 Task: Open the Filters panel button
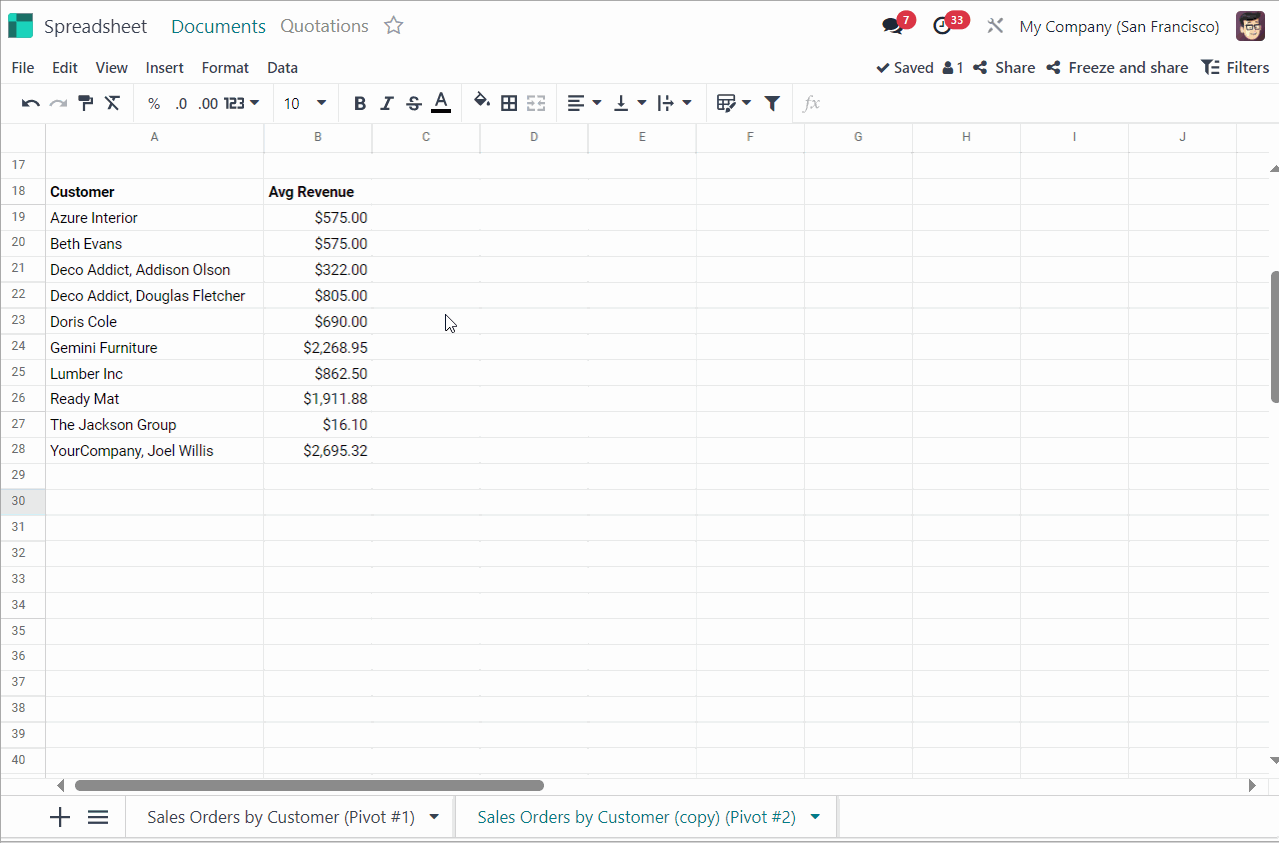tap(1235, 68)
